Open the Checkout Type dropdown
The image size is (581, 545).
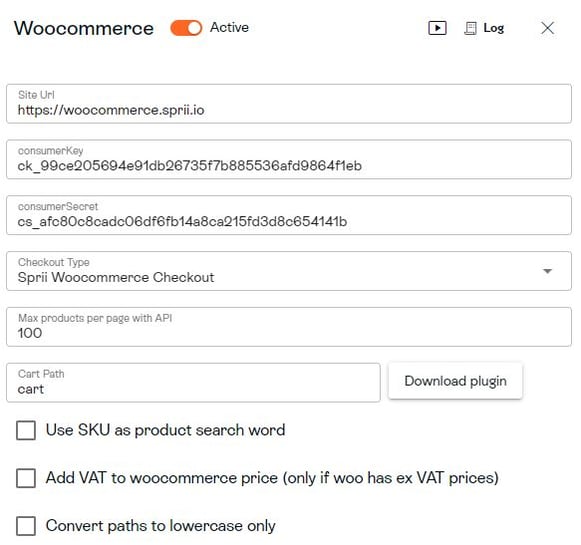289,271
